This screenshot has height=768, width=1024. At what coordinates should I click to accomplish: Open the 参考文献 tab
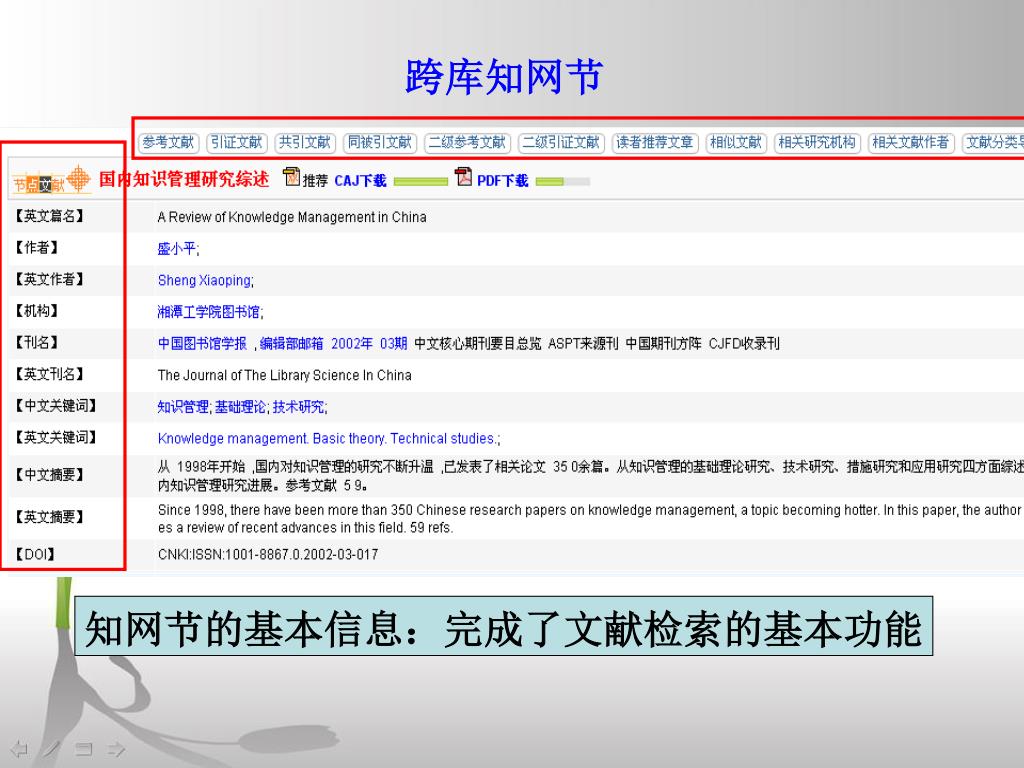tap(168, 142)
